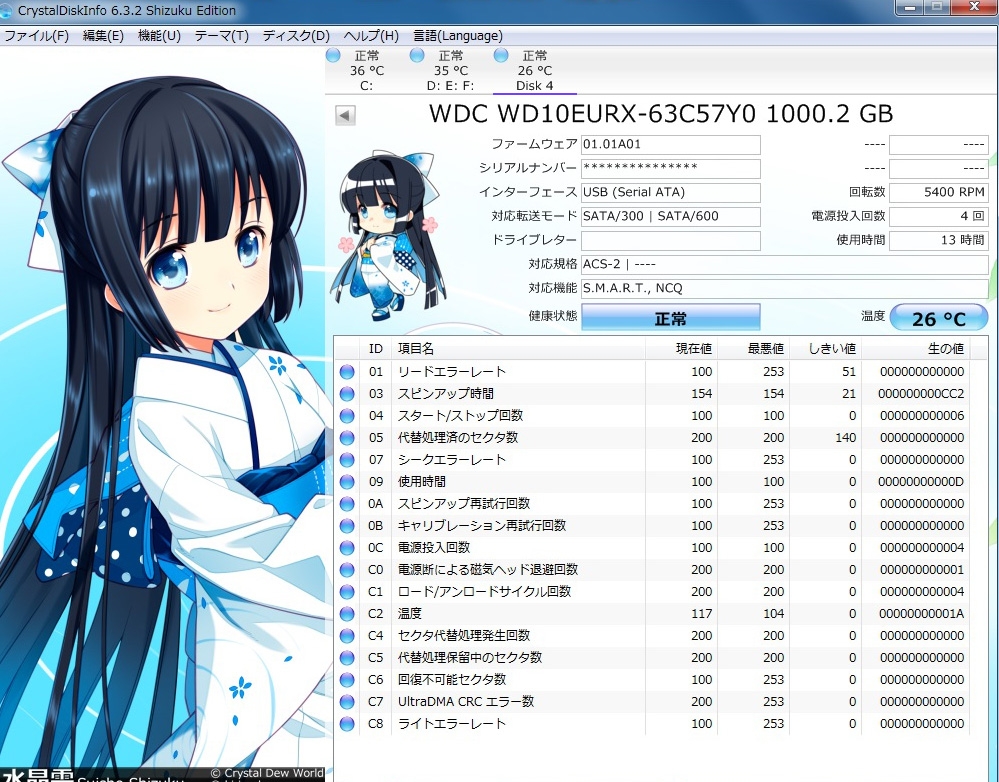This screenshot has width=999, height=782.
Task: Click status orb for ID C1 row
Action: (347, 591)
